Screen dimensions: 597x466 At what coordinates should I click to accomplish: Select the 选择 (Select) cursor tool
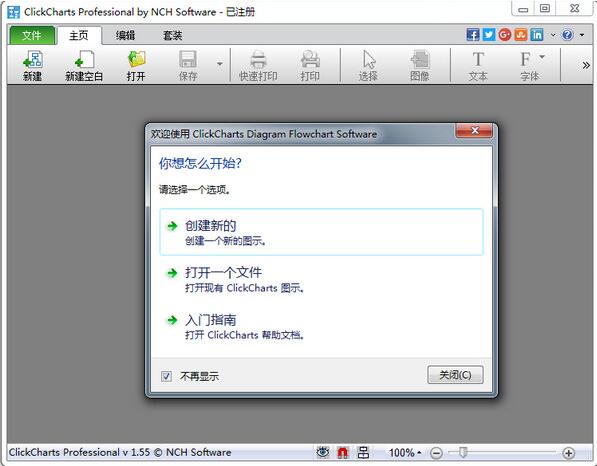pyautogui.click(x=369, y=66)
